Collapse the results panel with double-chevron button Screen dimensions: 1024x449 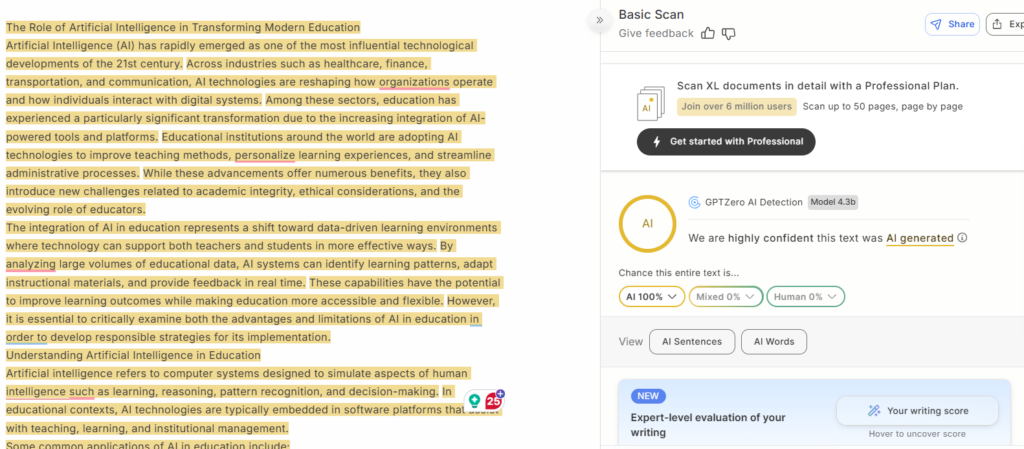pos(600,20)
